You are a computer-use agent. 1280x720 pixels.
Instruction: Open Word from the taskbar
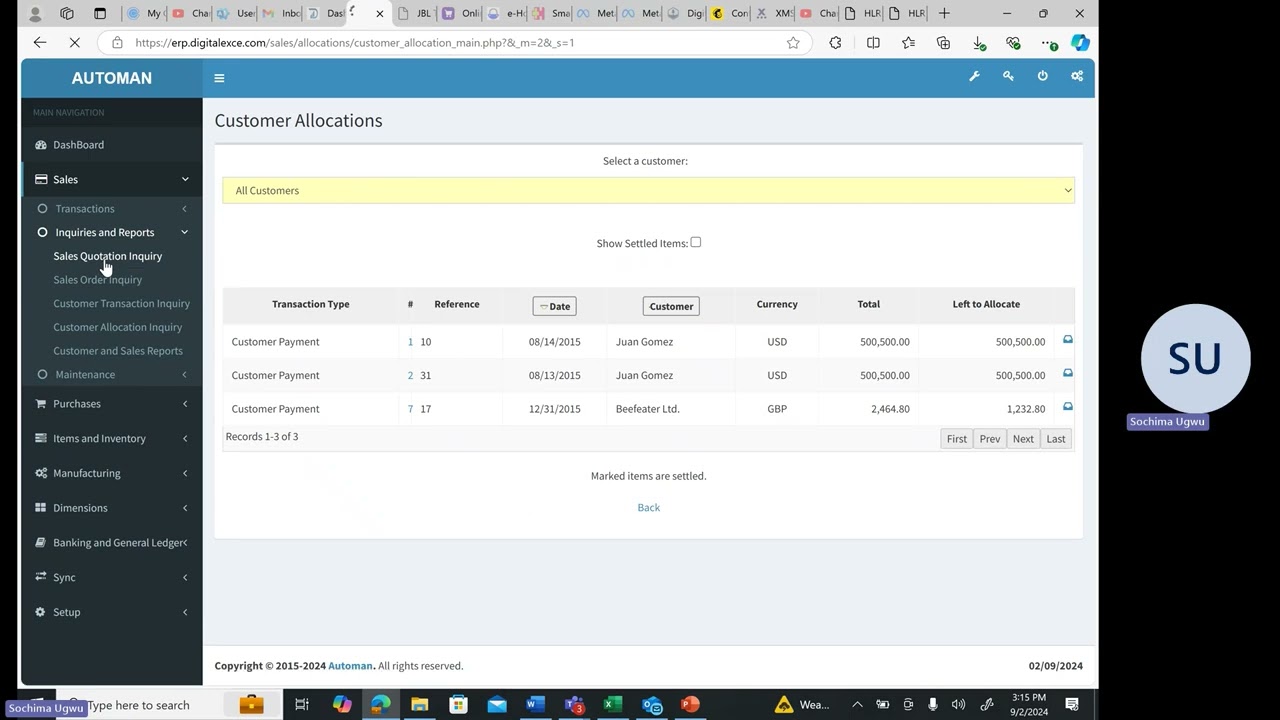(x=533, y=704)
